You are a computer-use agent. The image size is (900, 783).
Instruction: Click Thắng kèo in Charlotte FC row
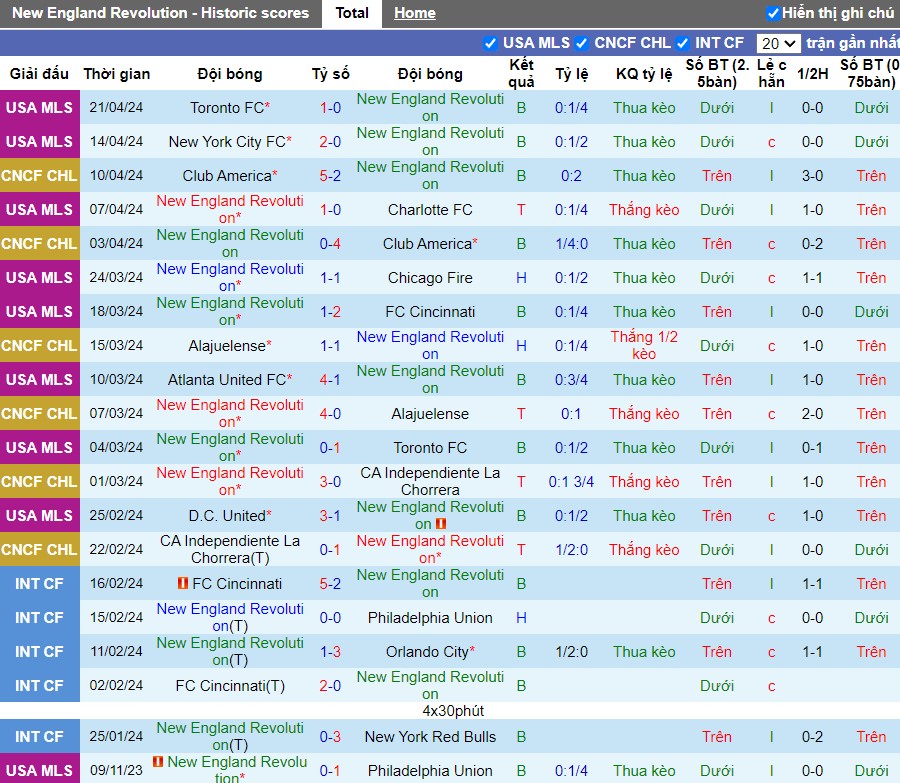(644, 210)
